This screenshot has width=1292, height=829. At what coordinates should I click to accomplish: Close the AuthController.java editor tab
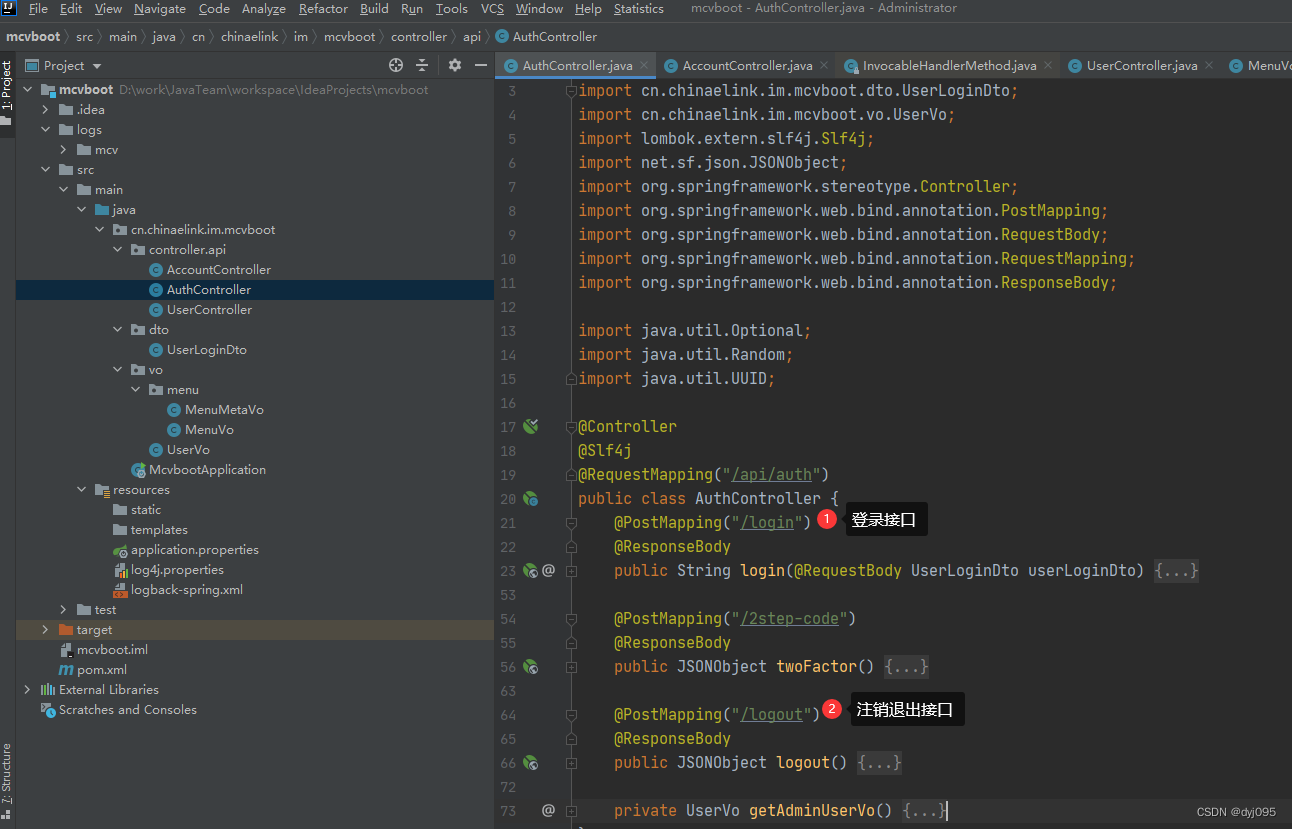coord(645,66)
